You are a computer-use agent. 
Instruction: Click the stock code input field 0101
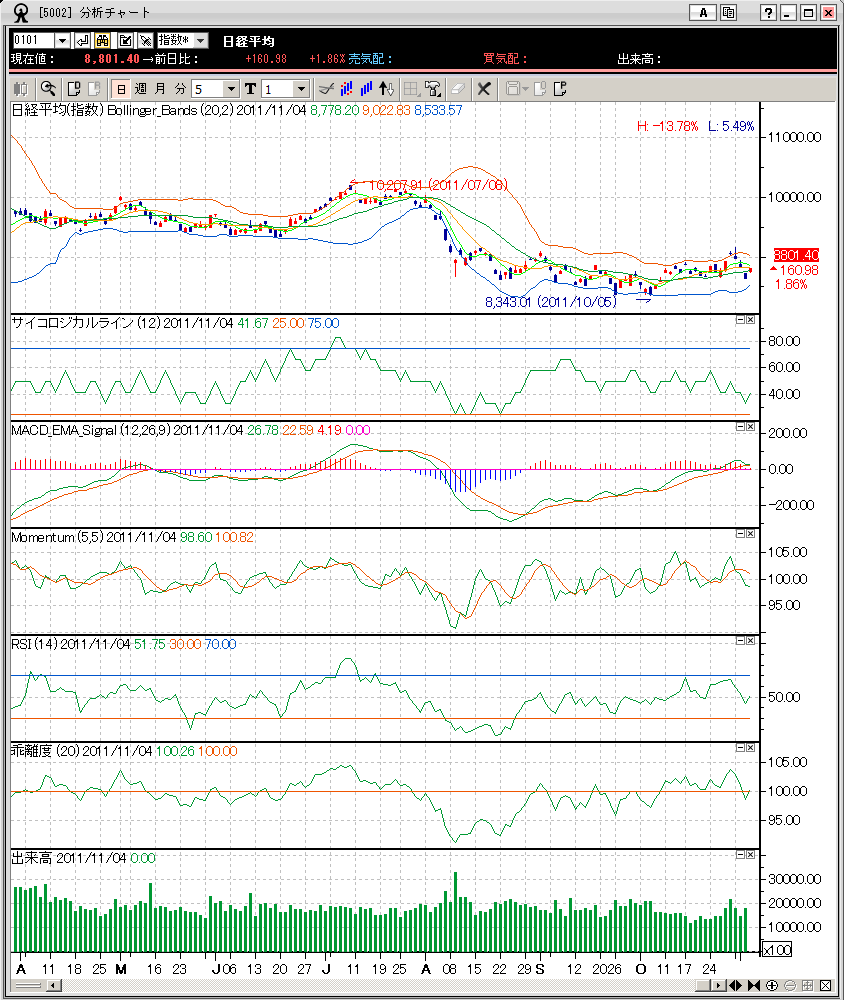(33, 40)
